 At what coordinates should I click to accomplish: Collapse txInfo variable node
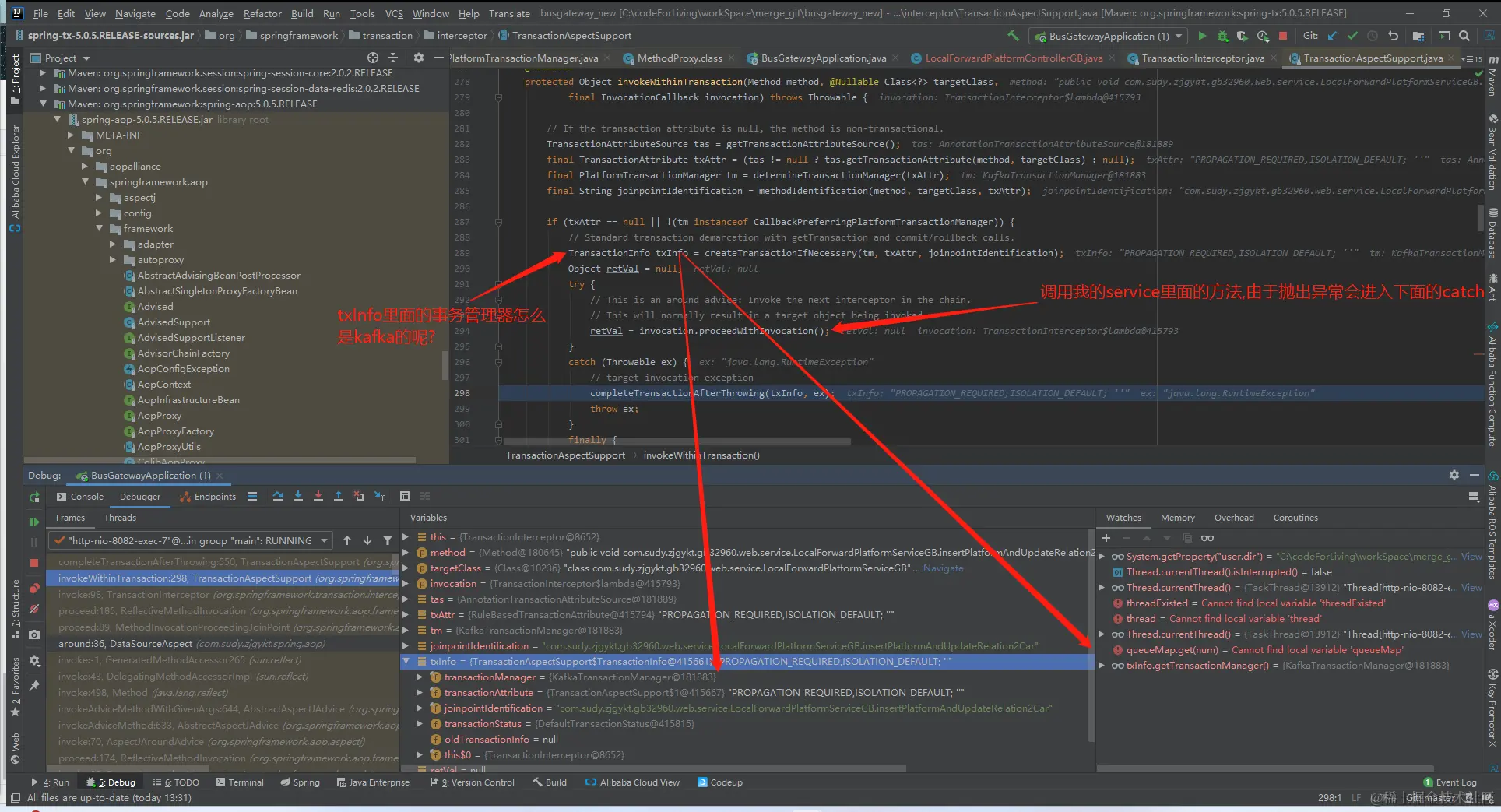click(406, 662)
